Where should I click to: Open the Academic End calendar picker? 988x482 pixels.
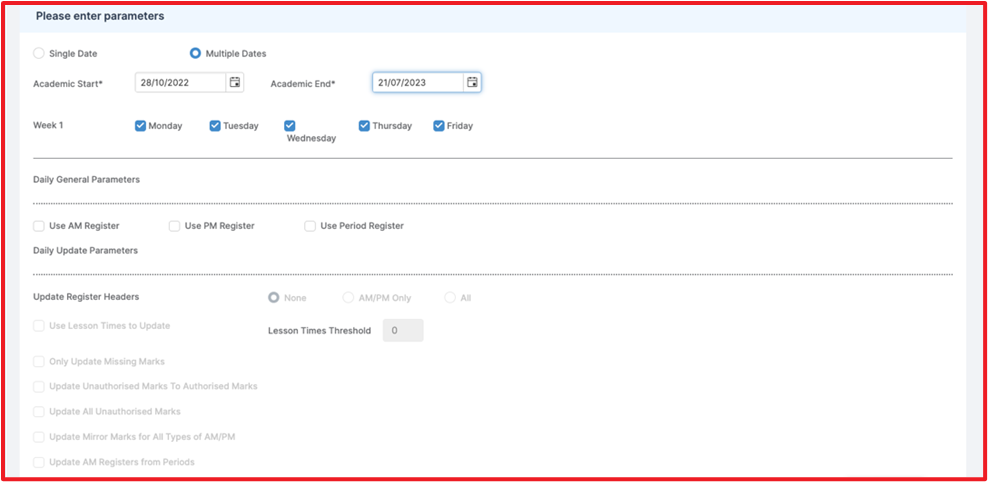(x=472, y=83)
